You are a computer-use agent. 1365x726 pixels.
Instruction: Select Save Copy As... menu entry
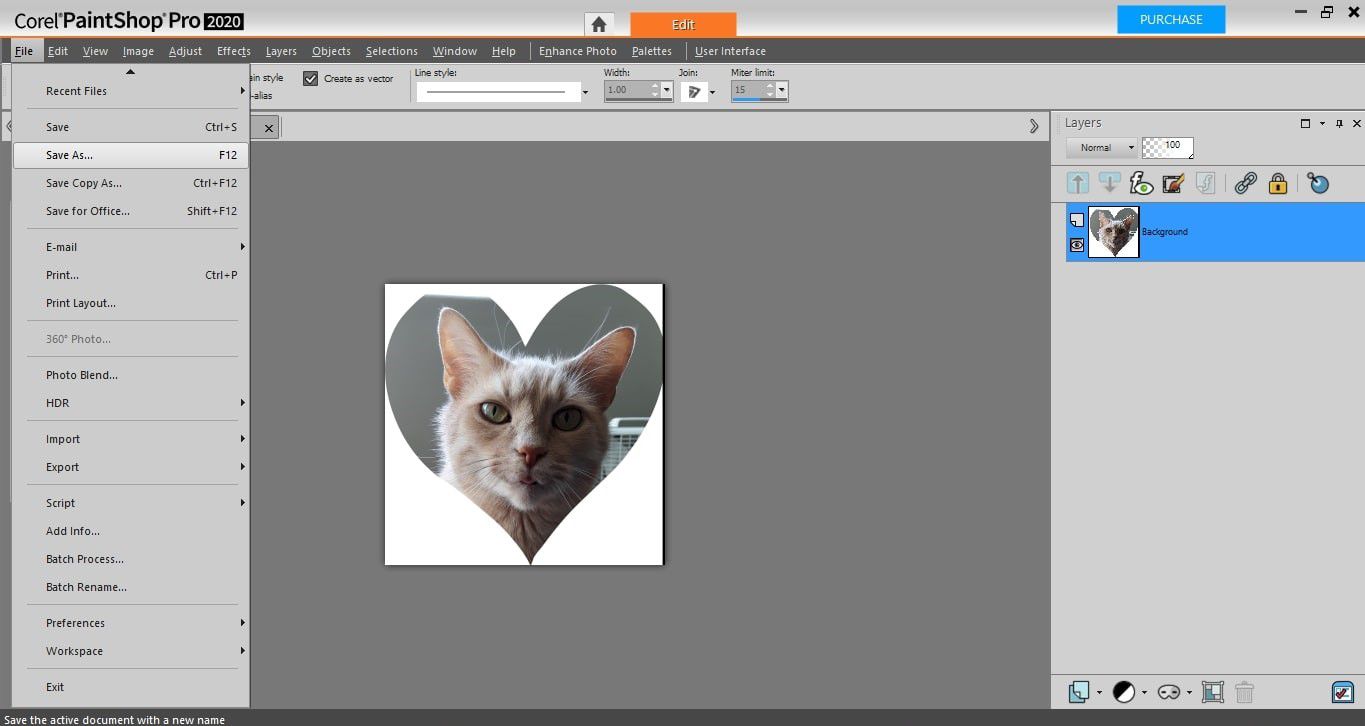coord(130,183)
